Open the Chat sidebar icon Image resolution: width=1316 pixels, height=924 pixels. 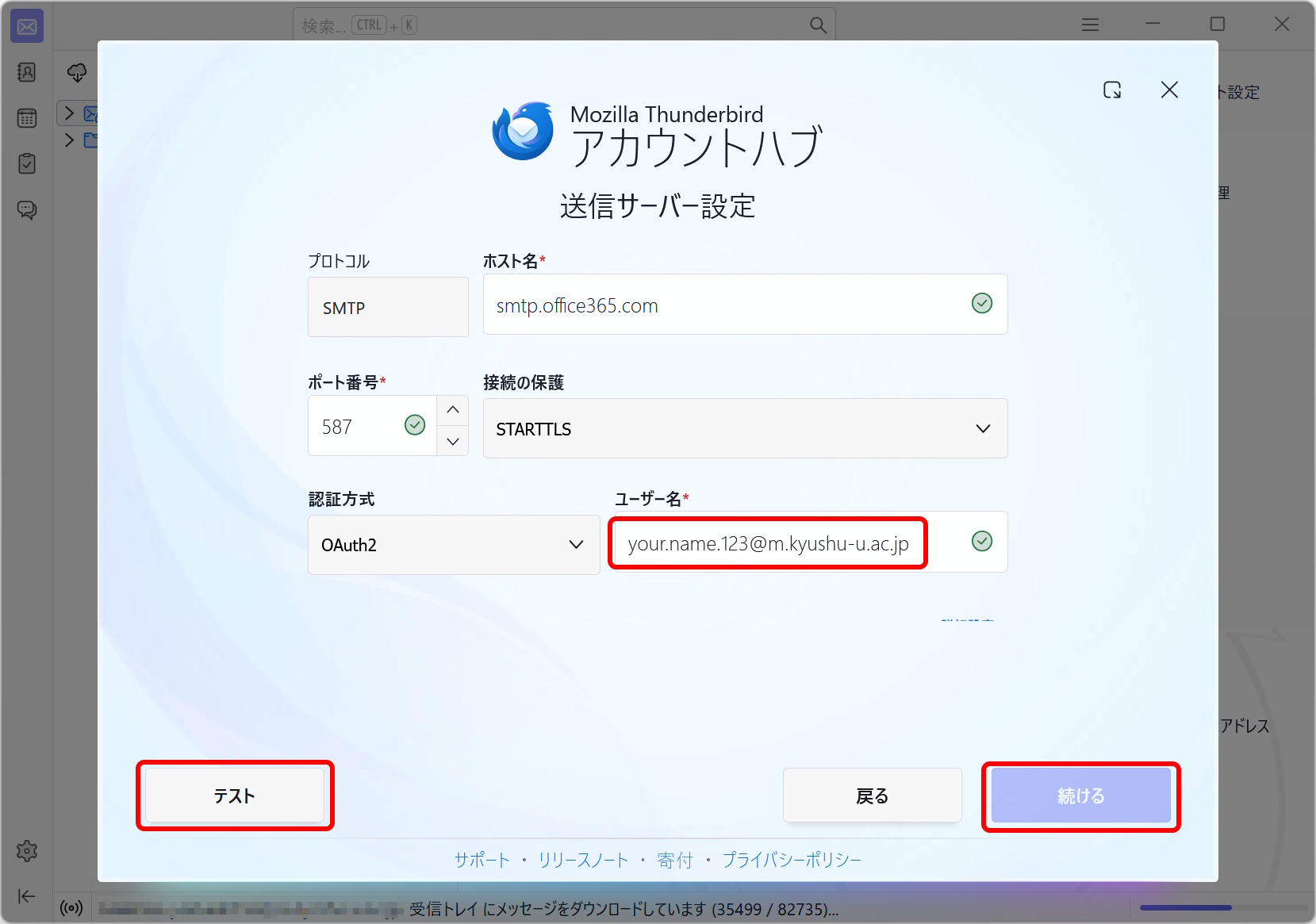(27, 210)
